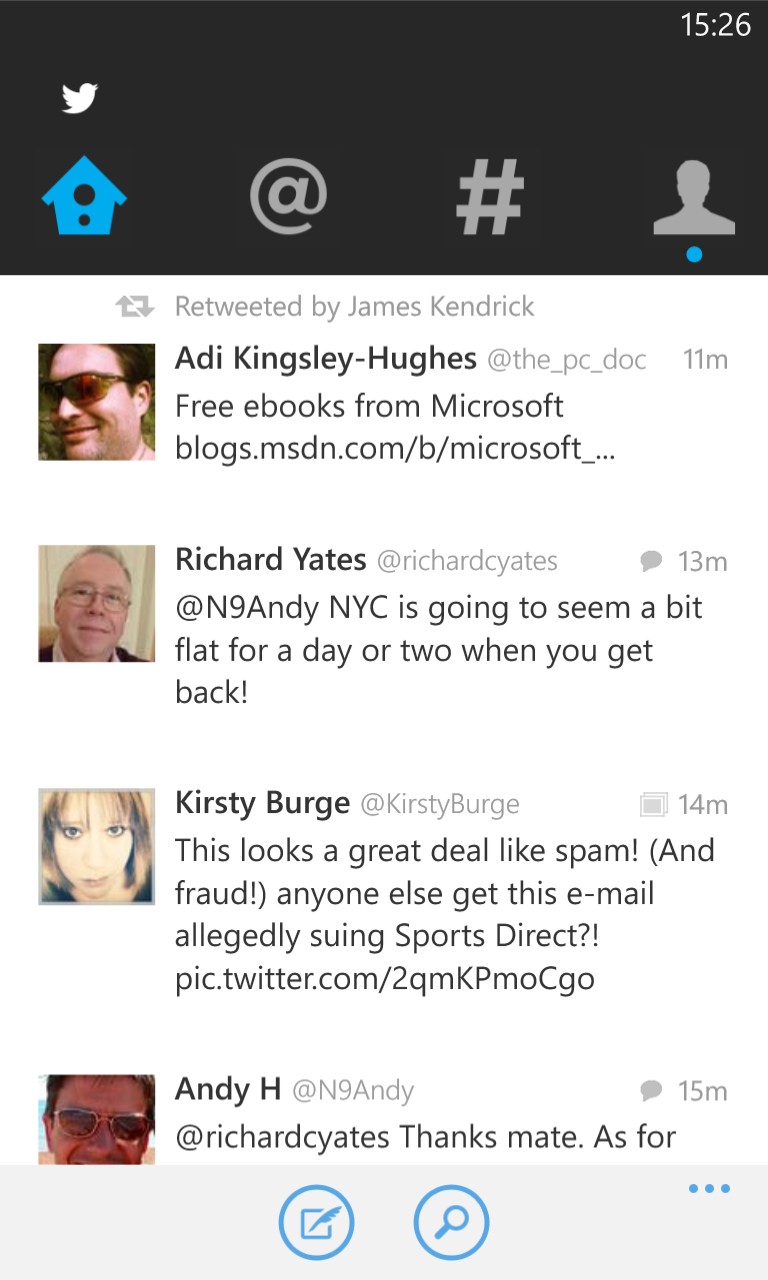
Task: Open pic.twitter.com/2qmKPmoCgo link
Action: [385, 978]
